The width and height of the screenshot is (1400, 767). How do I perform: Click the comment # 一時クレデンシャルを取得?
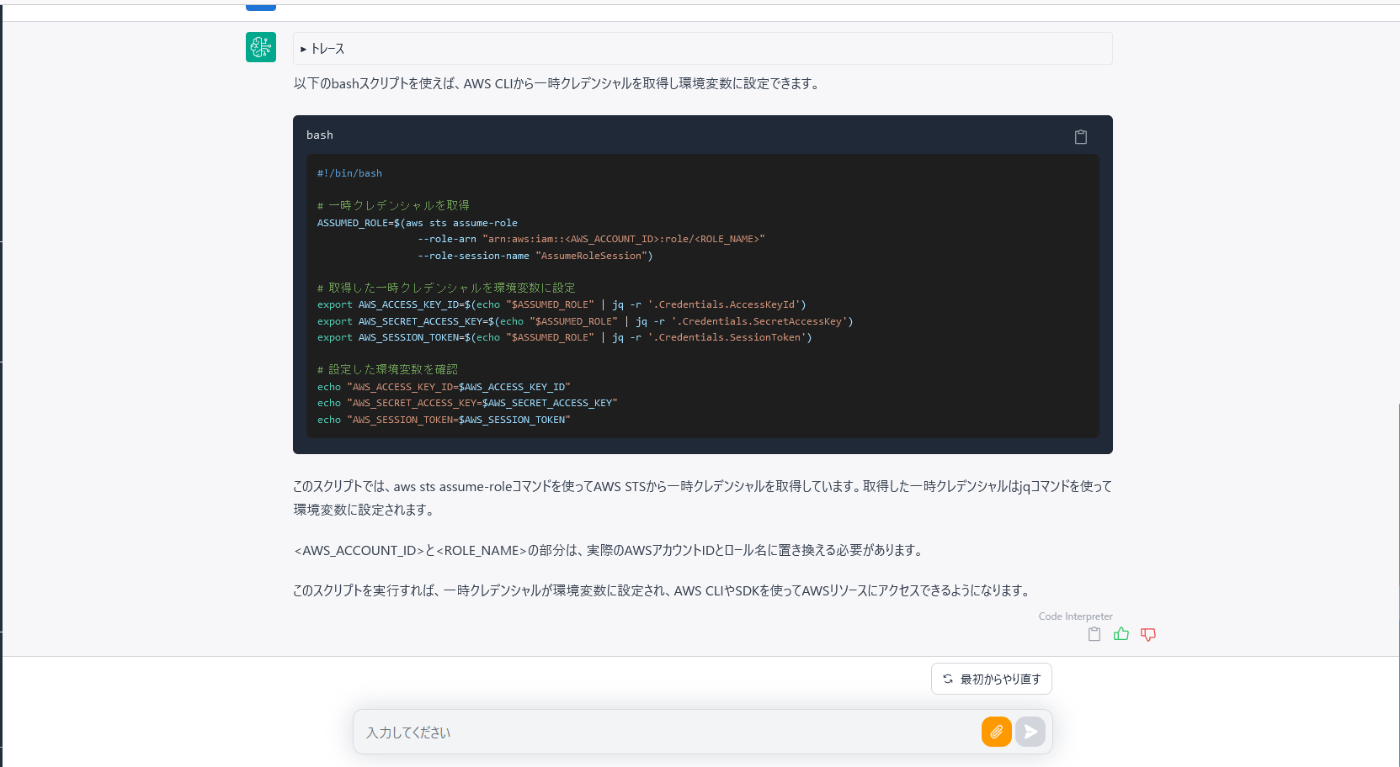coord(393,205)
